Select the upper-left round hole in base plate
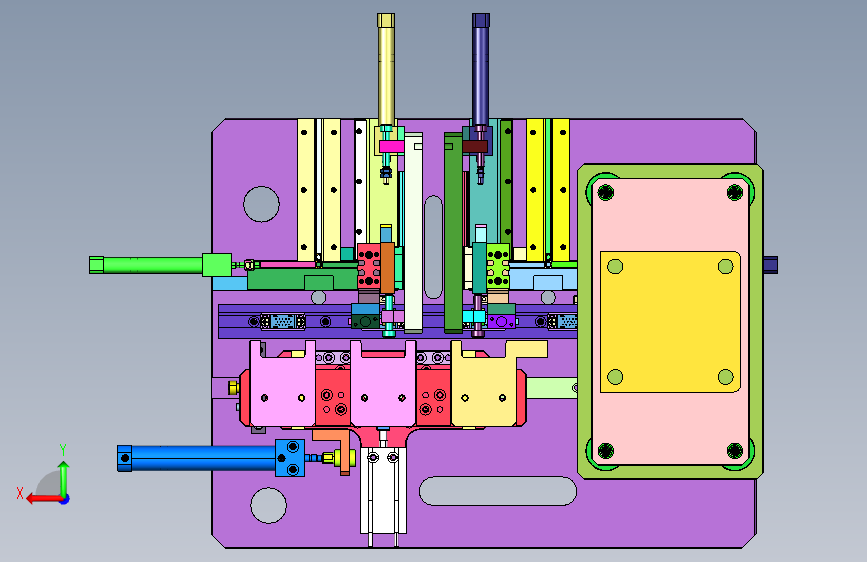867x562 pixels. point(261,204)
